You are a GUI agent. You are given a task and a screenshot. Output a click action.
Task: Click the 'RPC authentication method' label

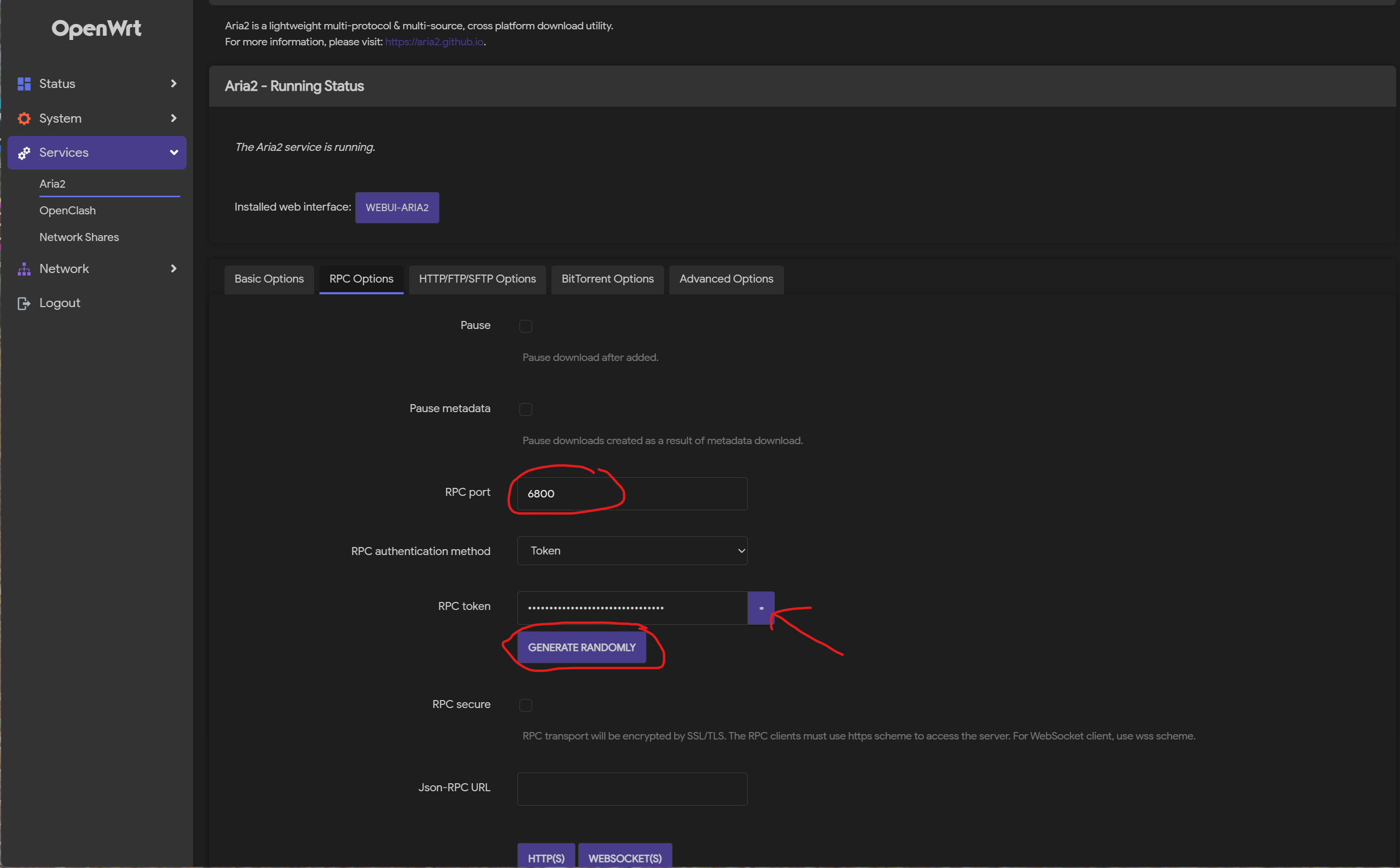420,551
